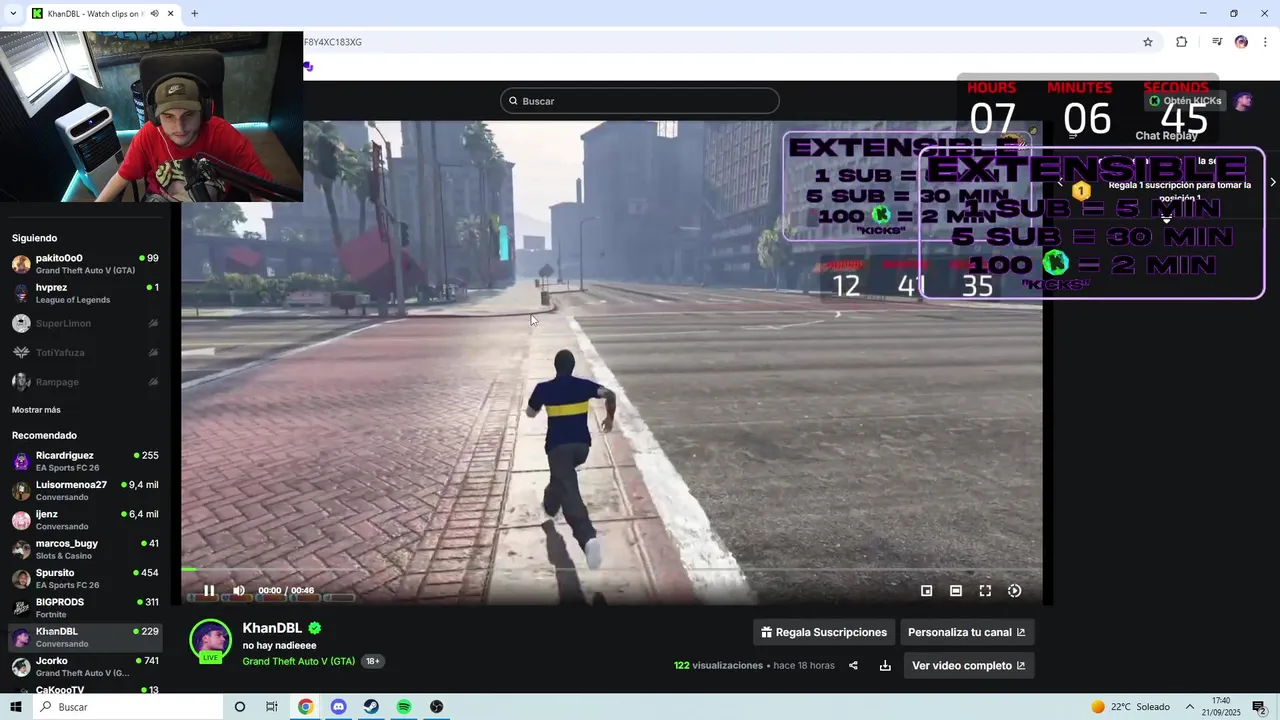The height and width of the screenshot is (720, 1280).
Task: Switch to theater mode in the video player
Action: click(x=956, y=591)
